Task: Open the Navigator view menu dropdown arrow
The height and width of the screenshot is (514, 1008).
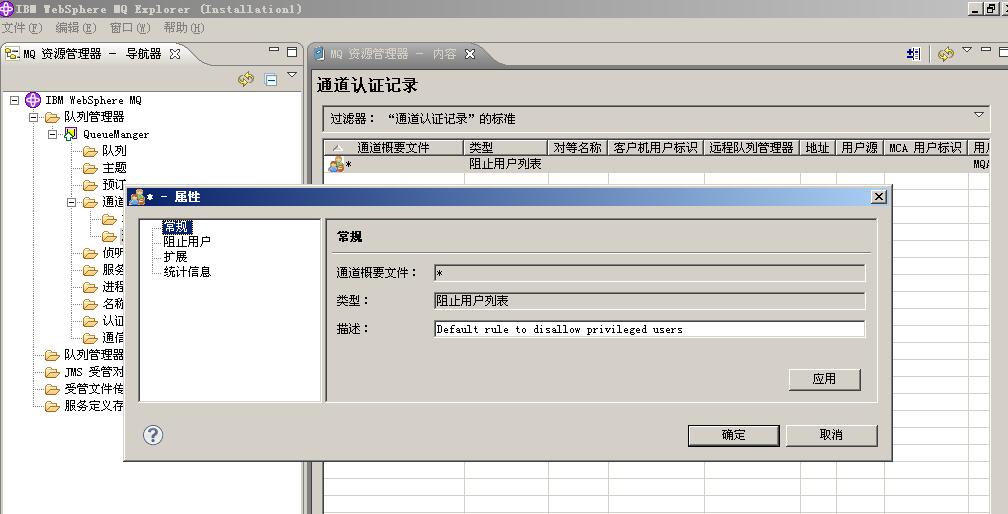Action: 292,75
